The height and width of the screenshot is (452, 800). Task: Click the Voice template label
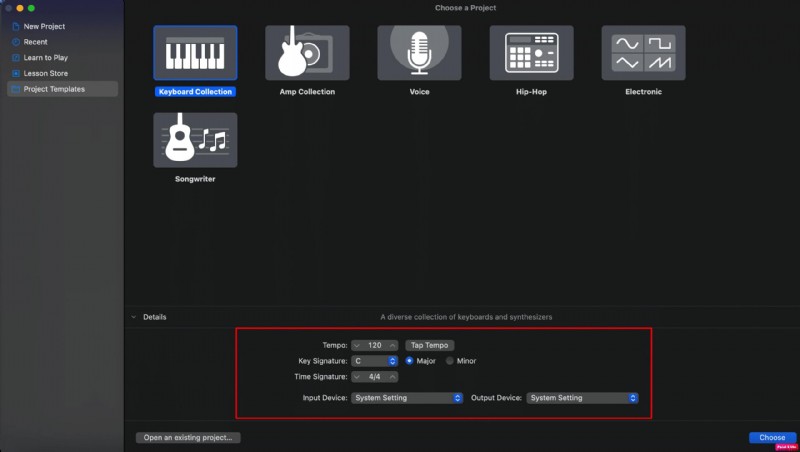[419, 92]
